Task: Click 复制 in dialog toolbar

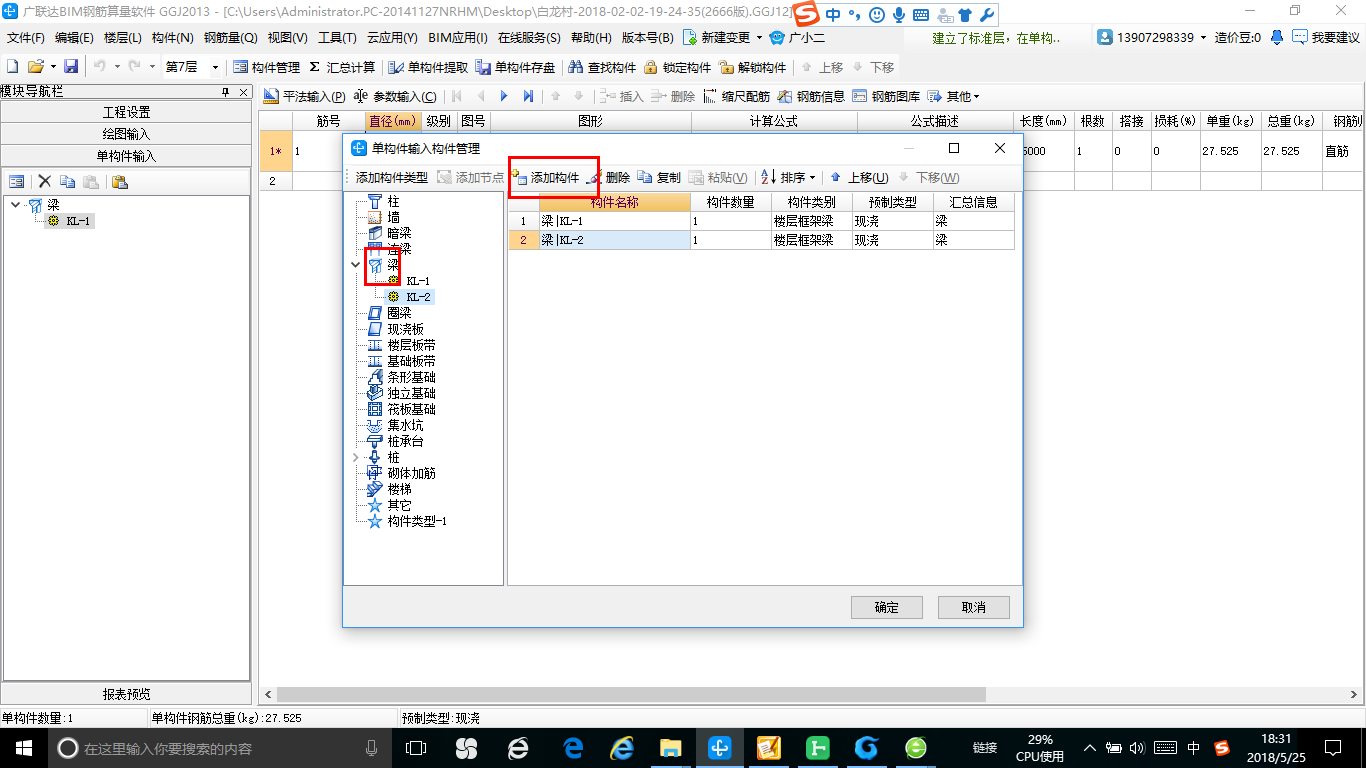Action: point(659,177)
